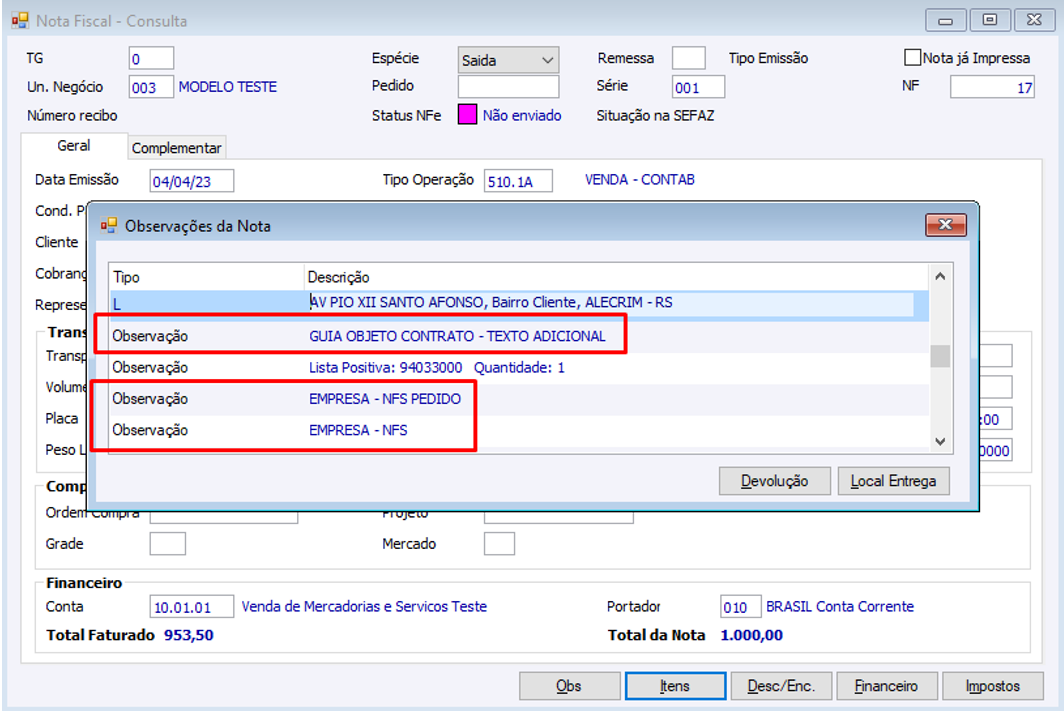The height and width of the screenshot is (711, 1064).
Task: Click the Devolução button
Action: click(774, 481)
